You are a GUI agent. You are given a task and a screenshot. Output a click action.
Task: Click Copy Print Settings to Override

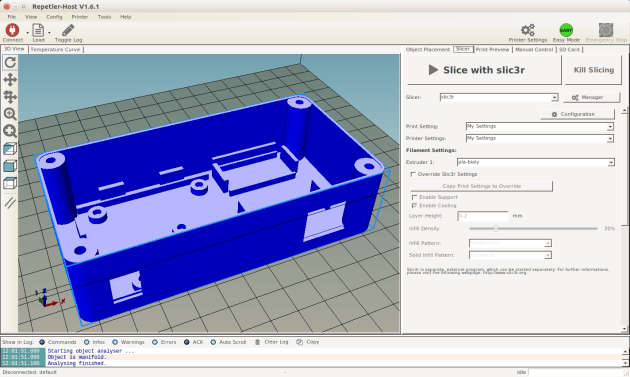(x=481, y=186)
